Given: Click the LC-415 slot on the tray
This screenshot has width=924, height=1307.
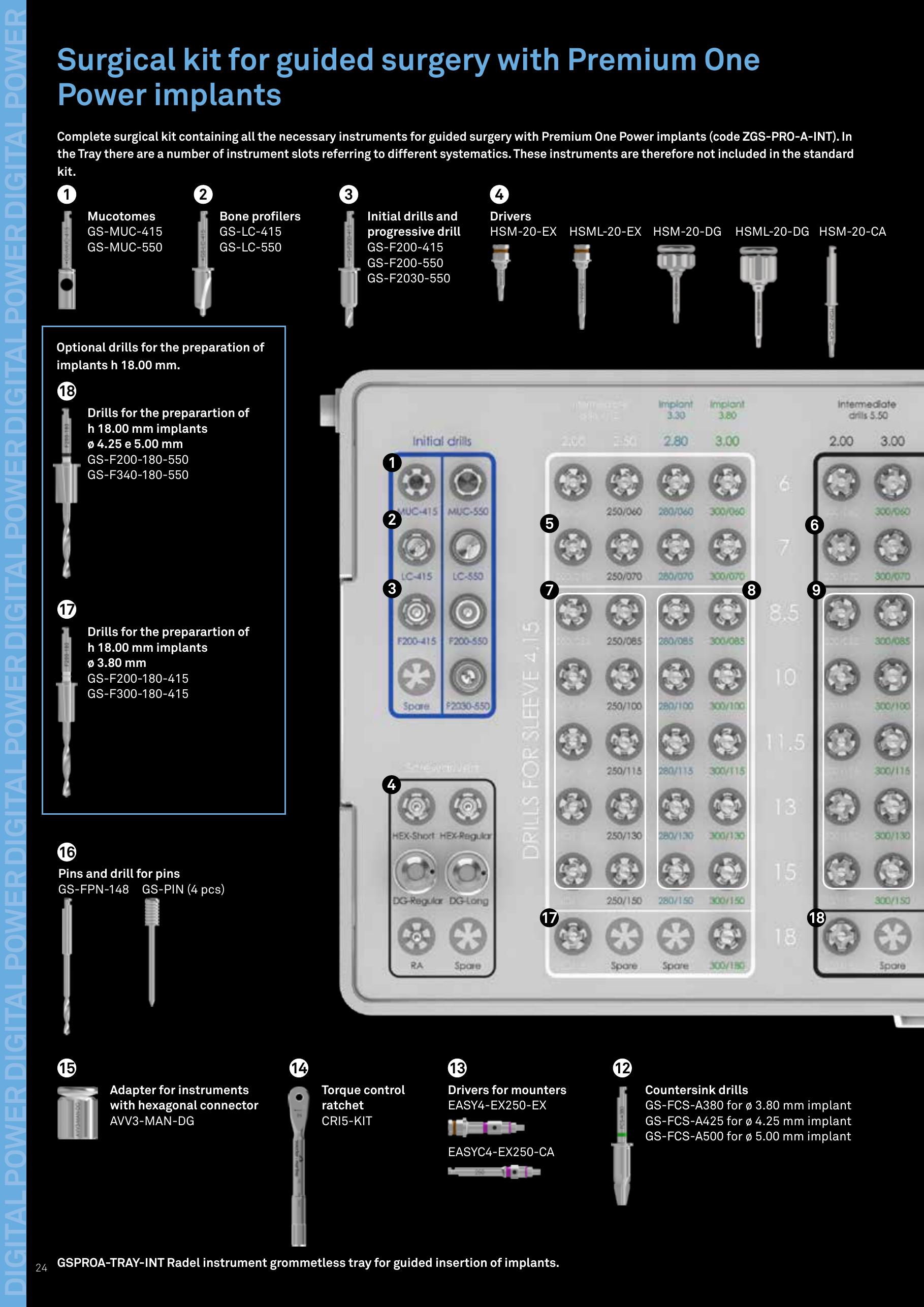Looking at the screenshot, I should coord(416,547).
